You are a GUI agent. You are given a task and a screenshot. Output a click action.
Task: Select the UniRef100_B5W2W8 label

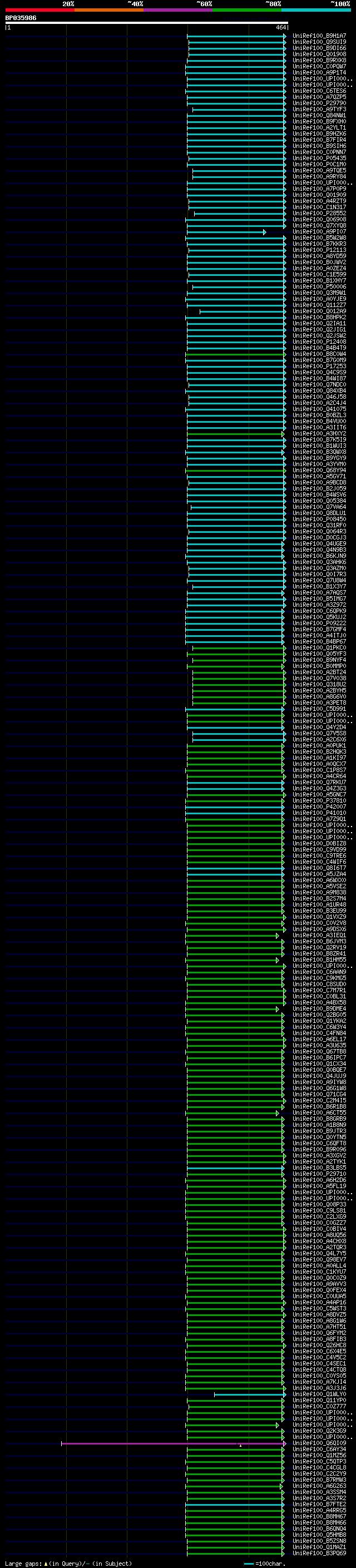tap(319, 238)
